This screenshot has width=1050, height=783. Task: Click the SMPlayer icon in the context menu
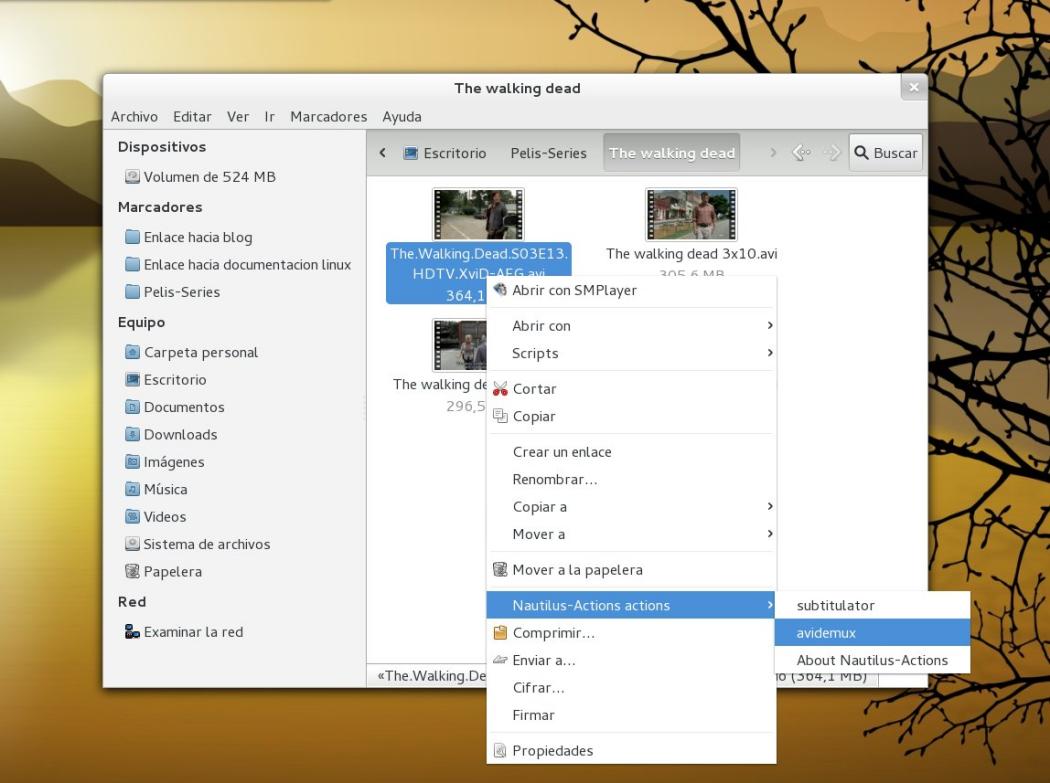pyautogui.click(x=500, y=290)
